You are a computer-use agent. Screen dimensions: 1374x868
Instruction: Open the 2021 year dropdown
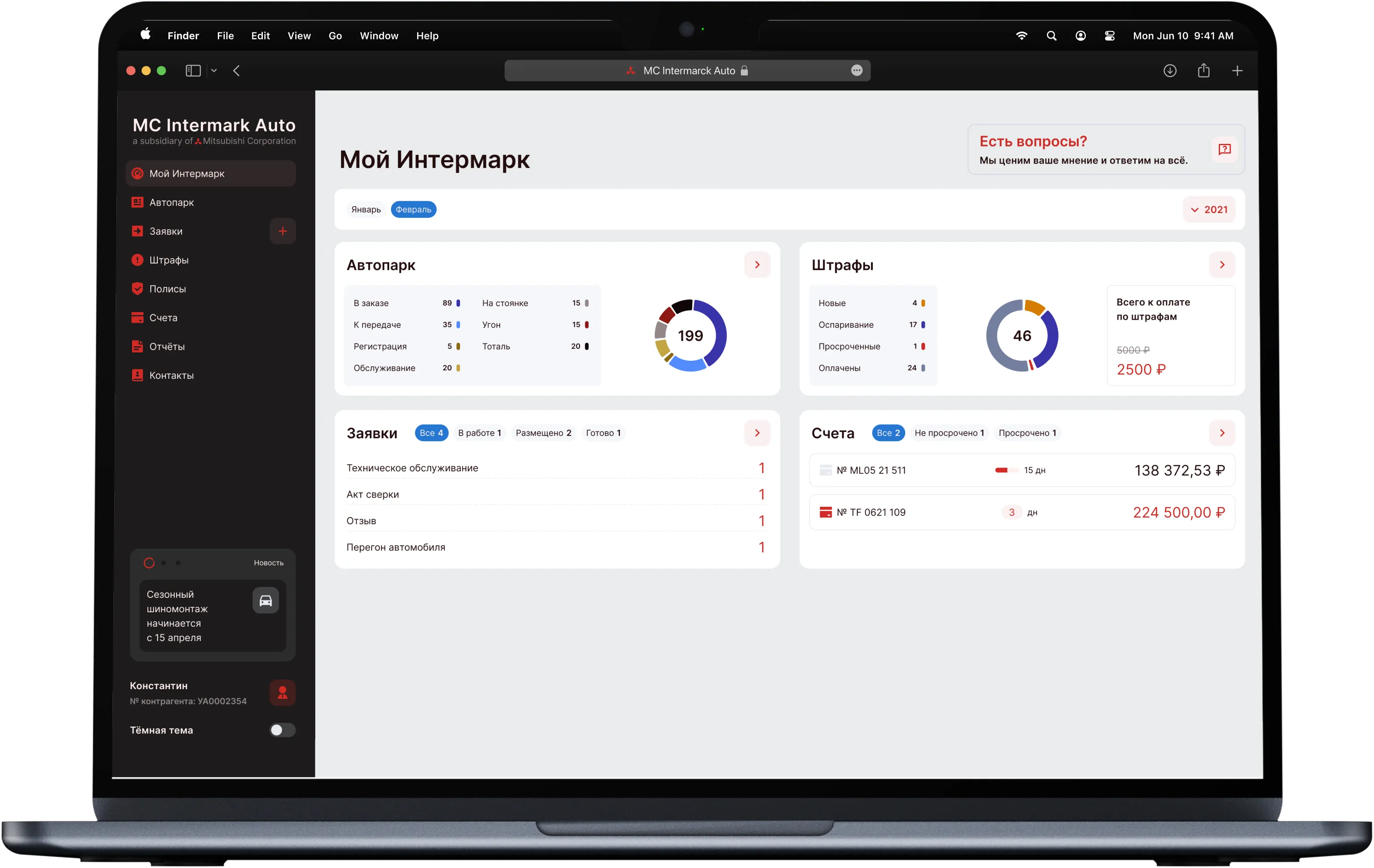[1209, 209]
